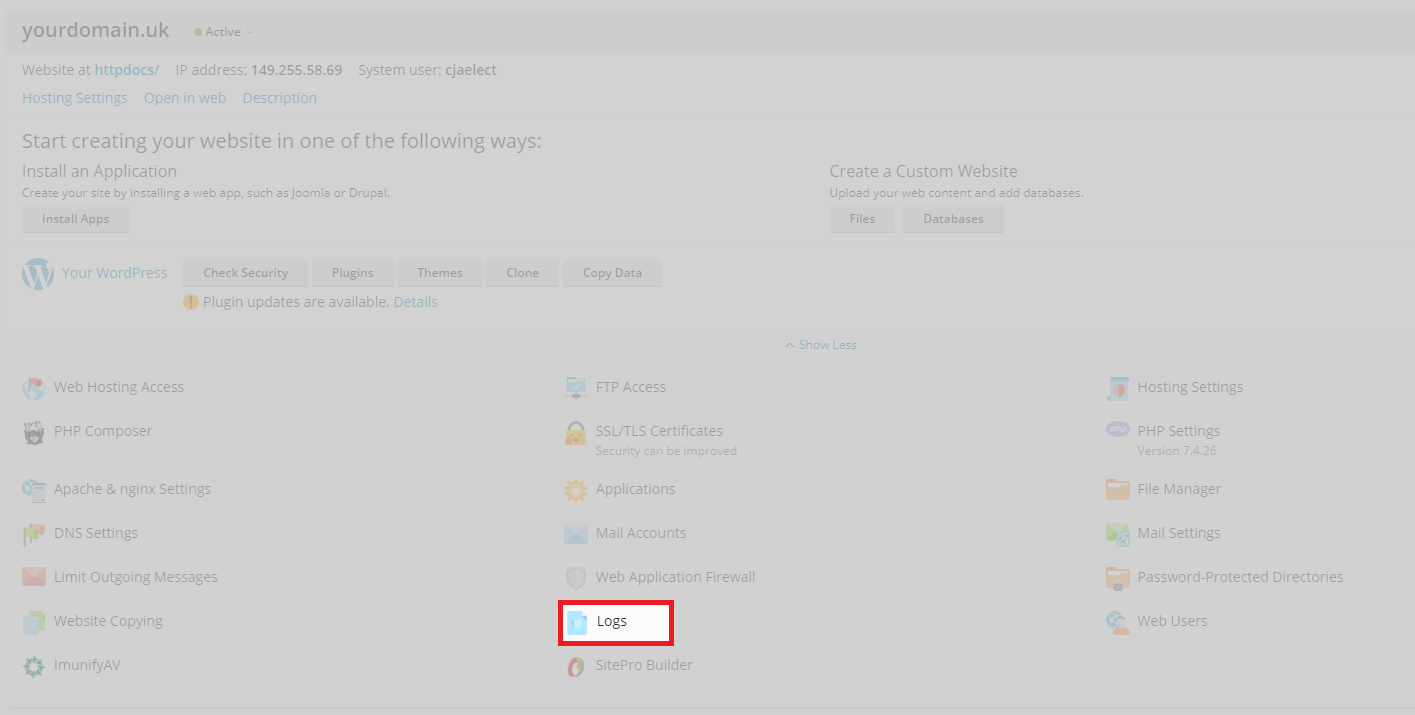Click the DNS Settings flag icon
The height and width of the screenshot is (715, 1415).
[34, 534]
